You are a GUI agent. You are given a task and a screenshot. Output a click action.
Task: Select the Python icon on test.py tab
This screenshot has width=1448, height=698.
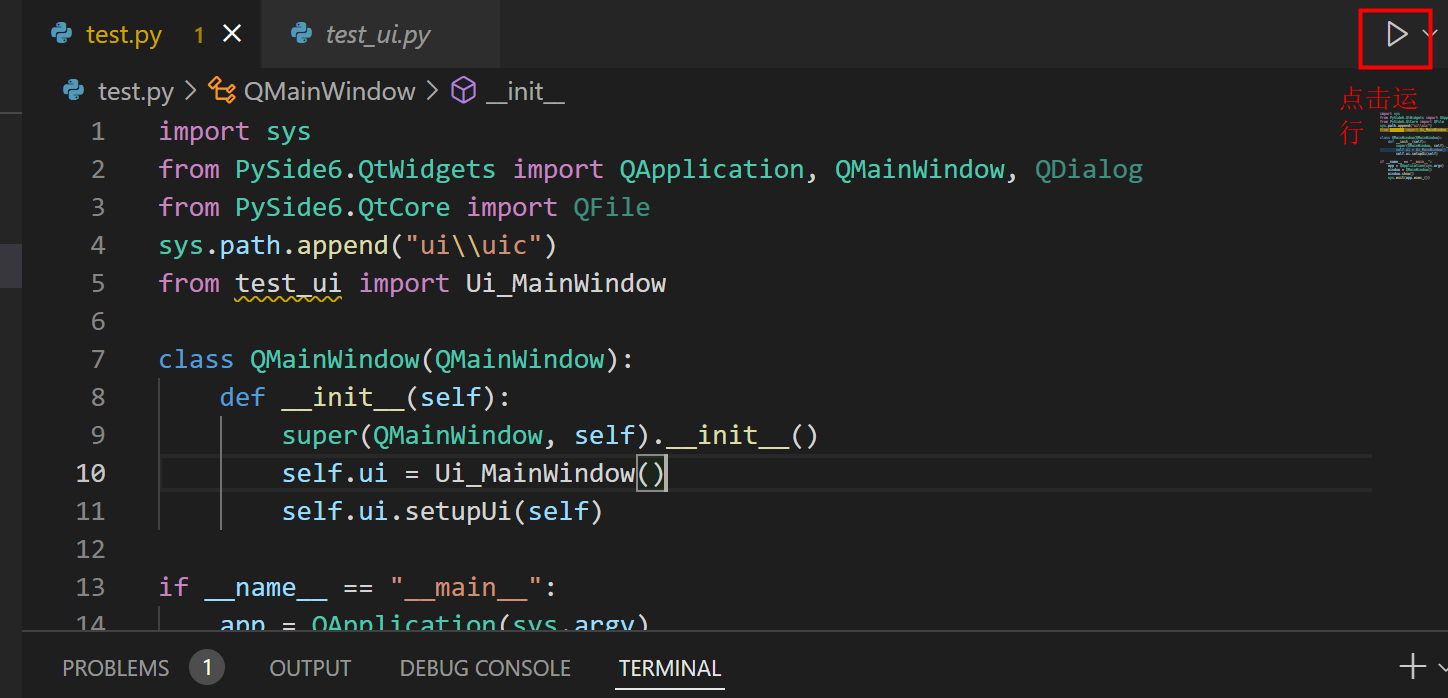[60, 33]
